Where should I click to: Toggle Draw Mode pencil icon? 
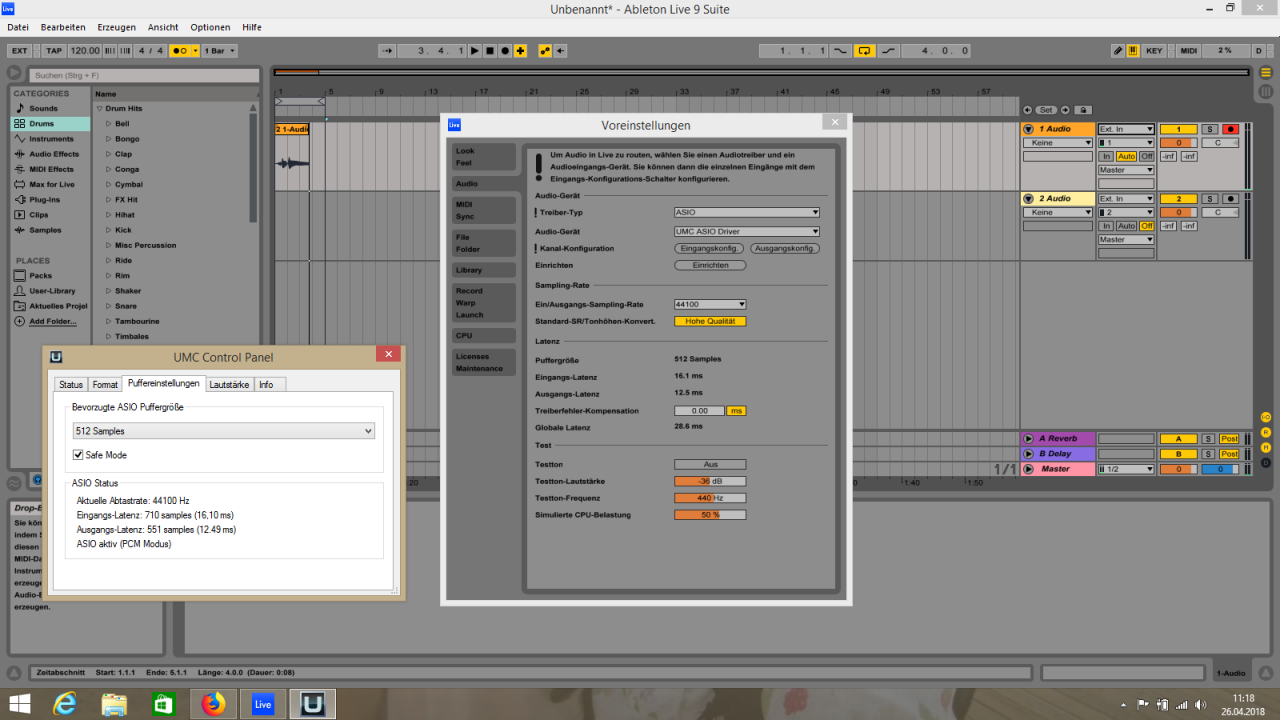(x=1118, y=50)
